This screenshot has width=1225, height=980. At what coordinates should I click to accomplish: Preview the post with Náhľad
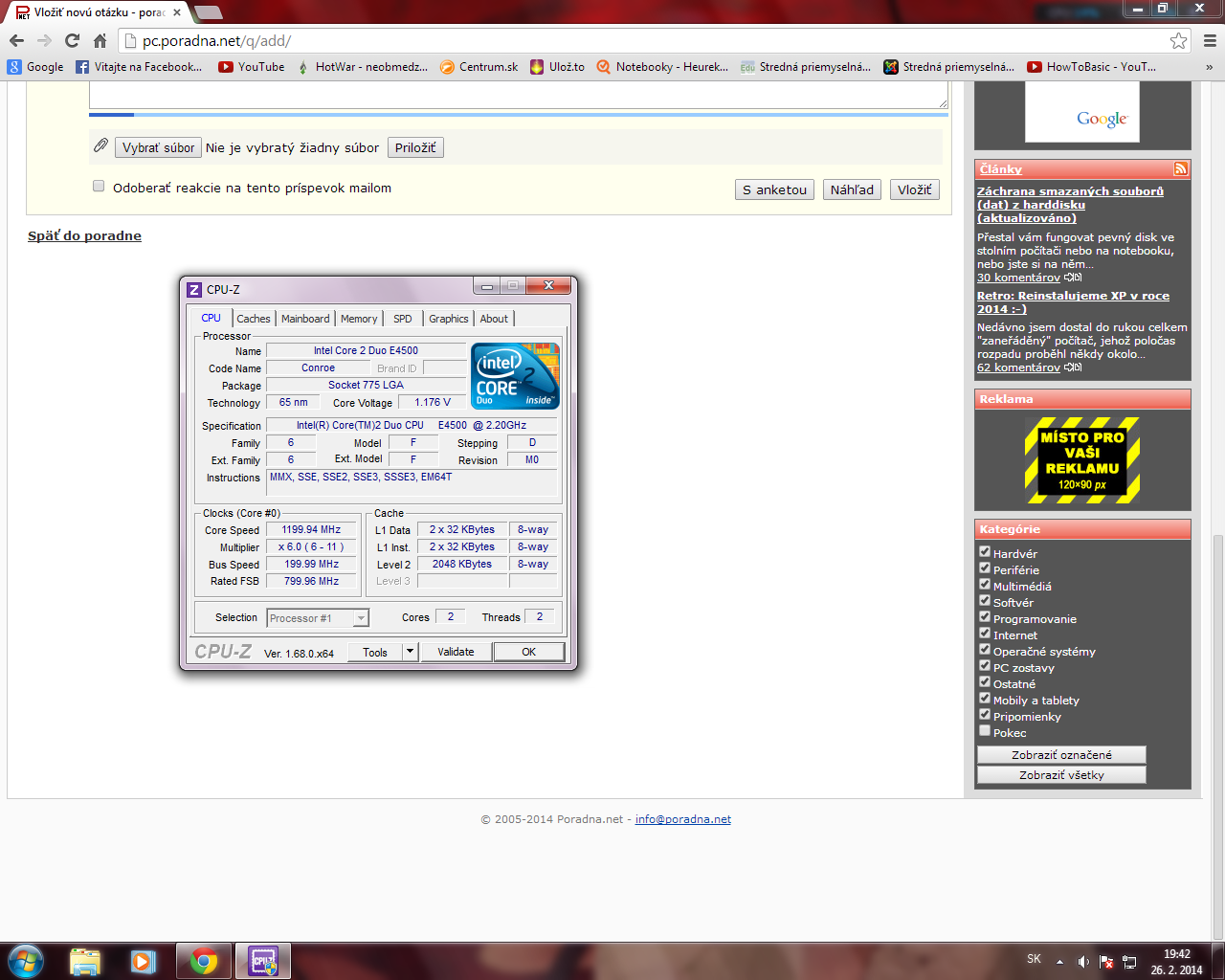852,189
